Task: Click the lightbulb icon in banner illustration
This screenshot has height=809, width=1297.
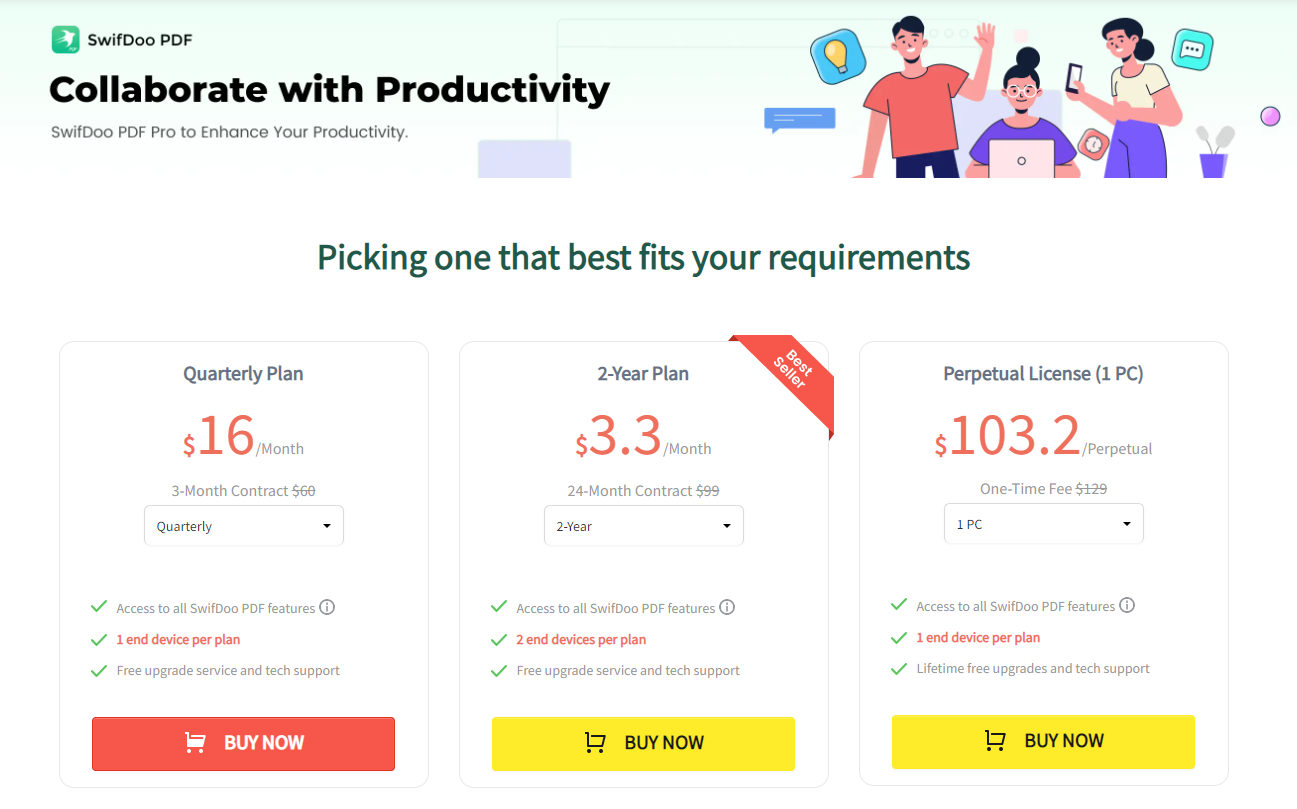Action: click(x=836, y=55)
